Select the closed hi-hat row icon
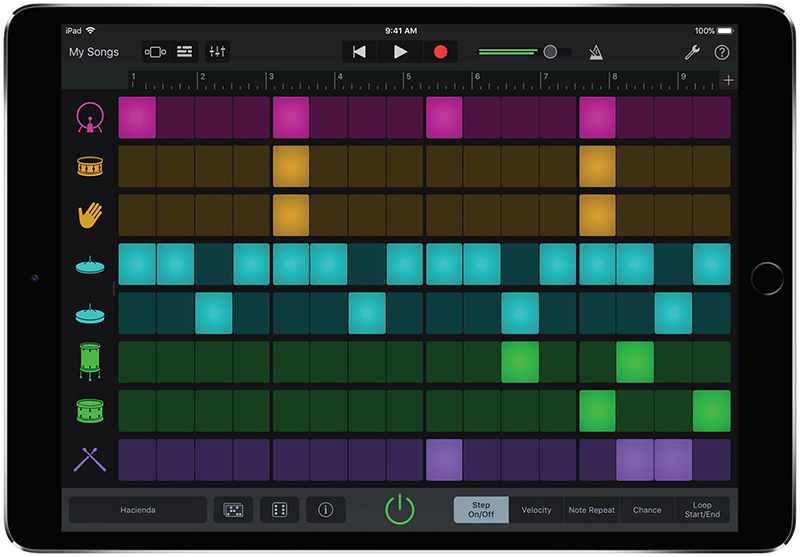This screenshot has width=800, height=557. pos(90,314)
